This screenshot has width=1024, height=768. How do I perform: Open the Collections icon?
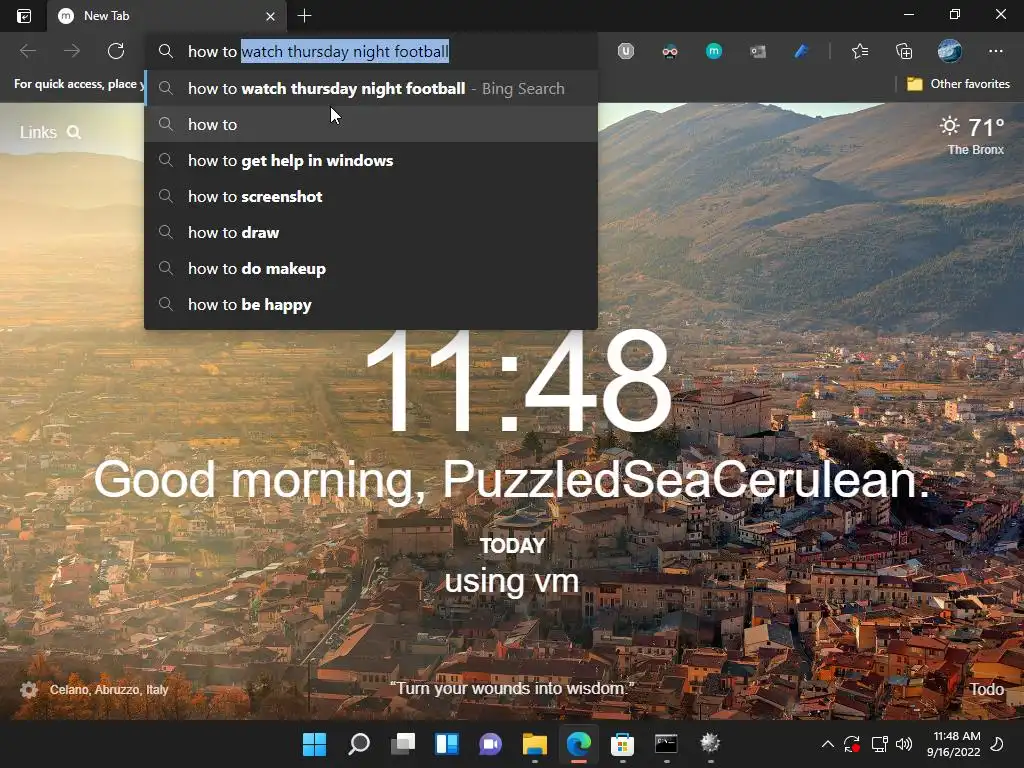(x=904, y=51)
